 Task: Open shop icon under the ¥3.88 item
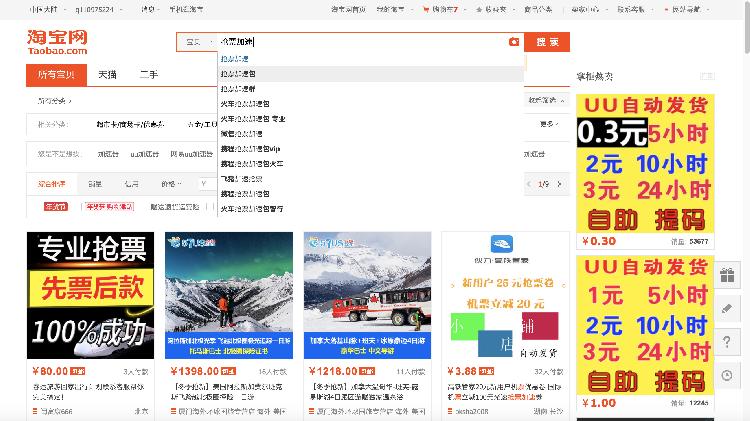450,411
